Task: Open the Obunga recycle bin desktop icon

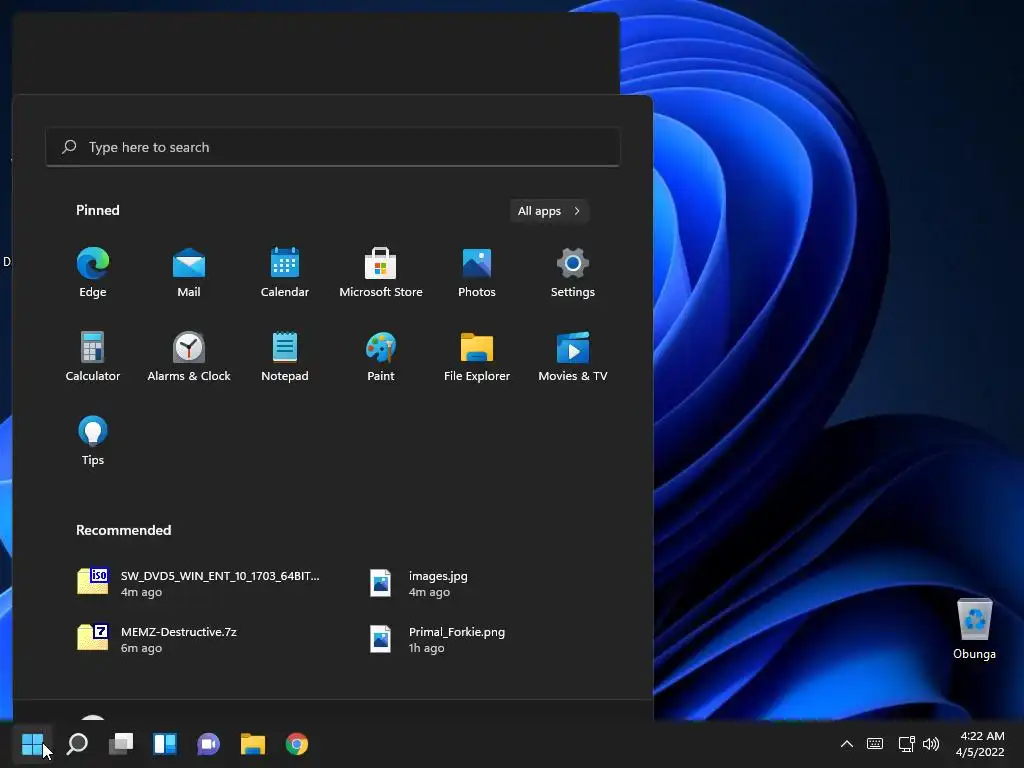Action: coord(974,628)
